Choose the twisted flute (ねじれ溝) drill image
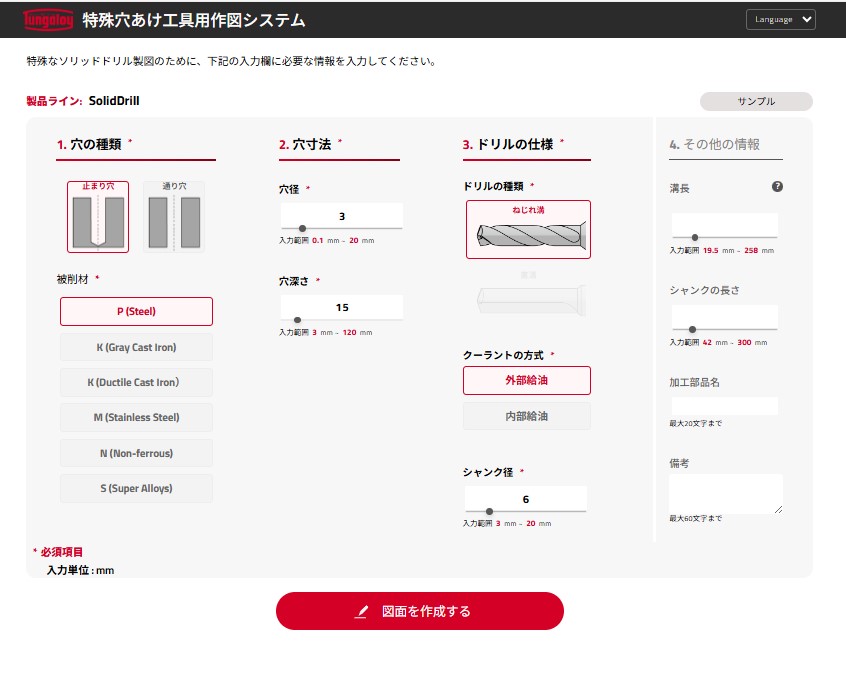This screenshot has height=697, width=846. click(527, 230)
